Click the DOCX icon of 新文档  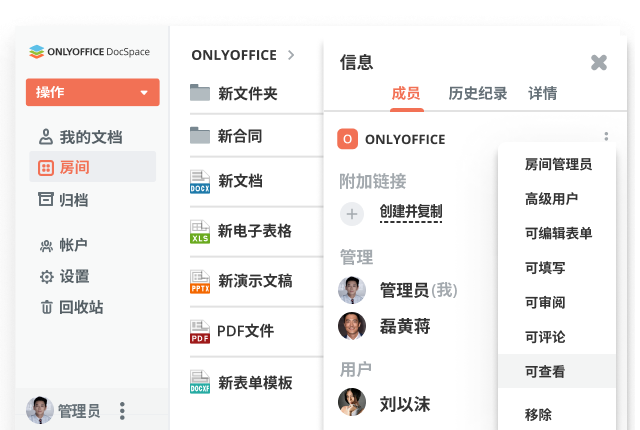coord(200,182)
